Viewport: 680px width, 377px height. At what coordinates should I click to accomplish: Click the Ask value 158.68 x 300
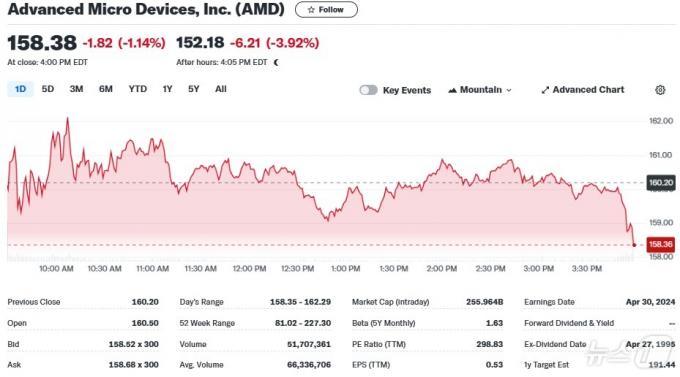134,365
